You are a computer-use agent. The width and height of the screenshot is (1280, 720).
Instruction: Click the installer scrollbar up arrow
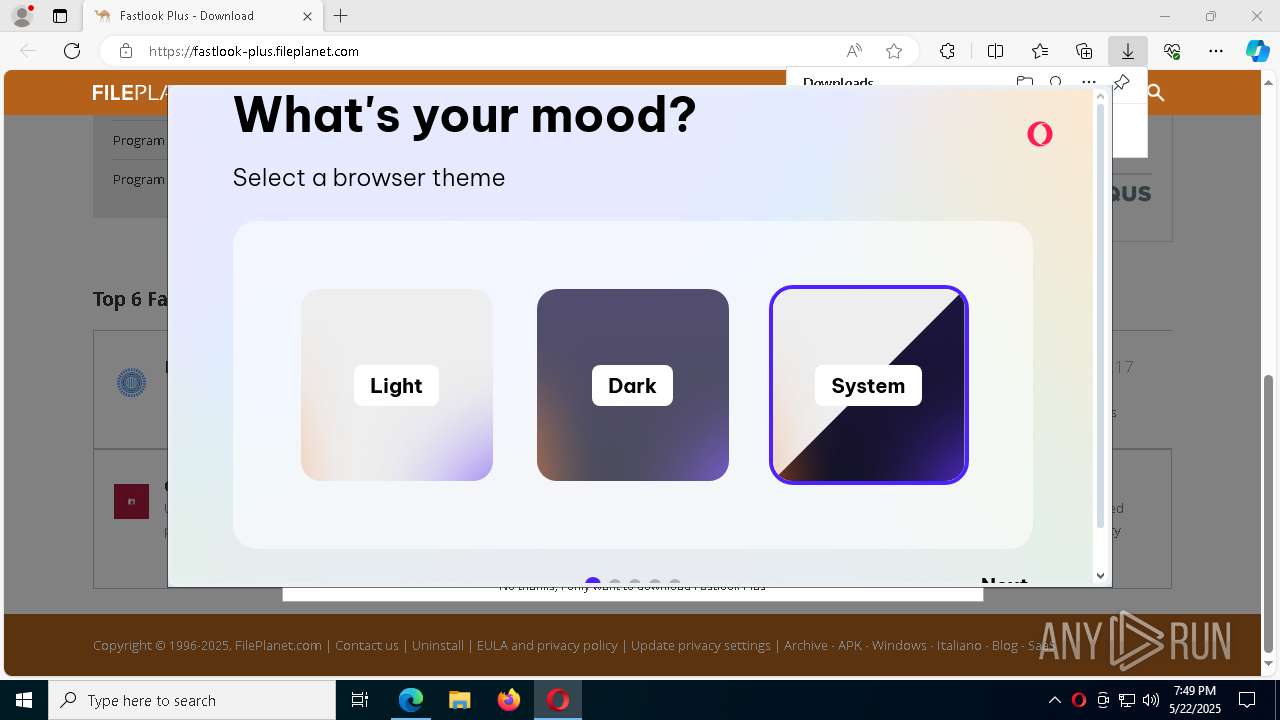coord(1101,96)
